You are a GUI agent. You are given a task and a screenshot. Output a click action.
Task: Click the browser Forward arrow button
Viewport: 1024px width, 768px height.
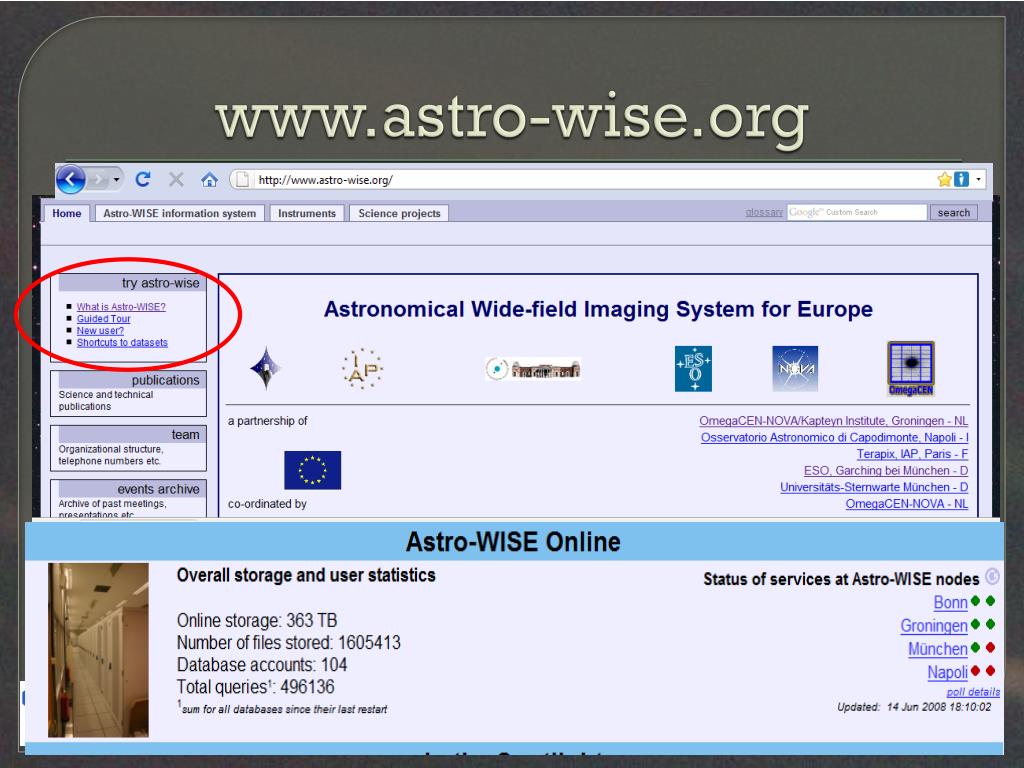pyautogui.click(x=98, y=179)
